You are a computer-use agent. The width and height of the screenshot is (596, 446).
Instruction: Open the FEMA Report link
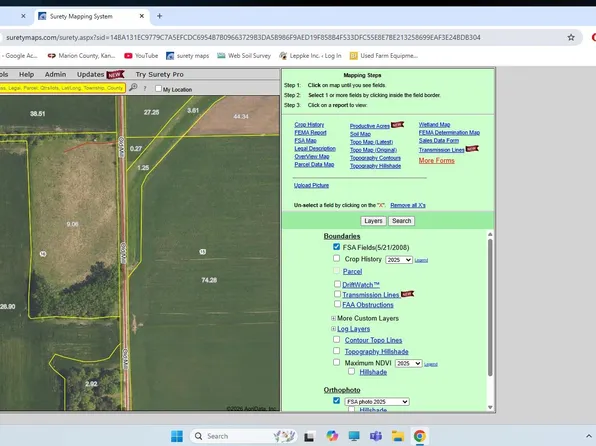(310, 133)
